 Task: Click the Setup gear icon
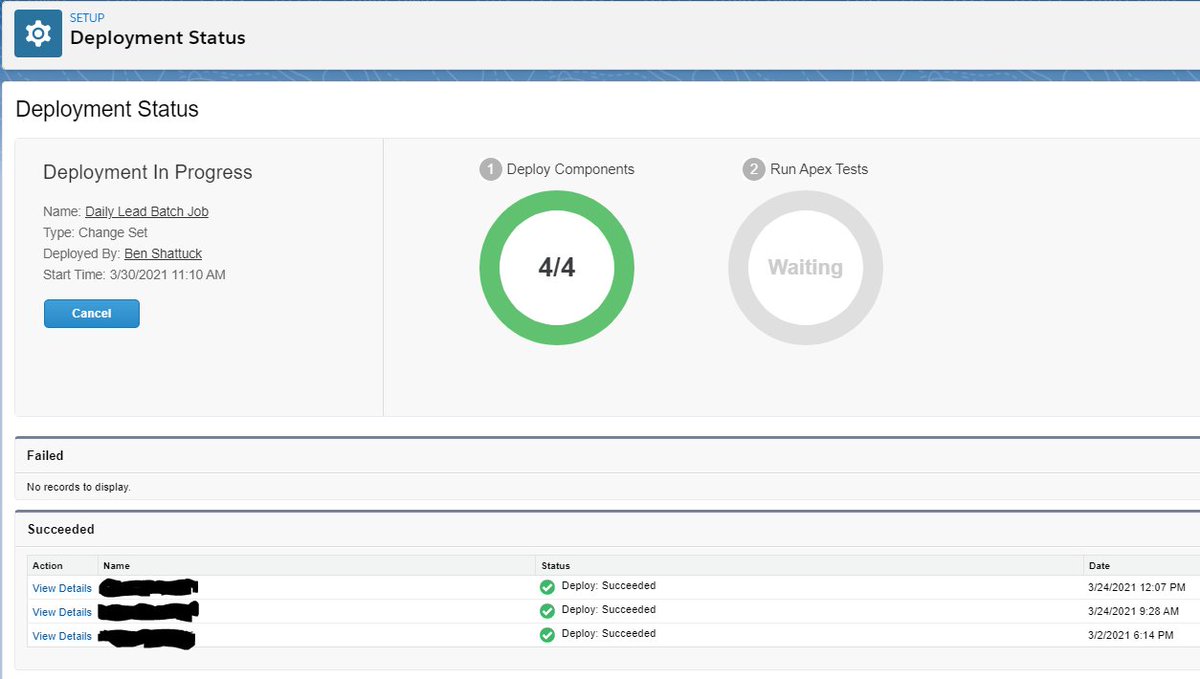click(38, 33)
